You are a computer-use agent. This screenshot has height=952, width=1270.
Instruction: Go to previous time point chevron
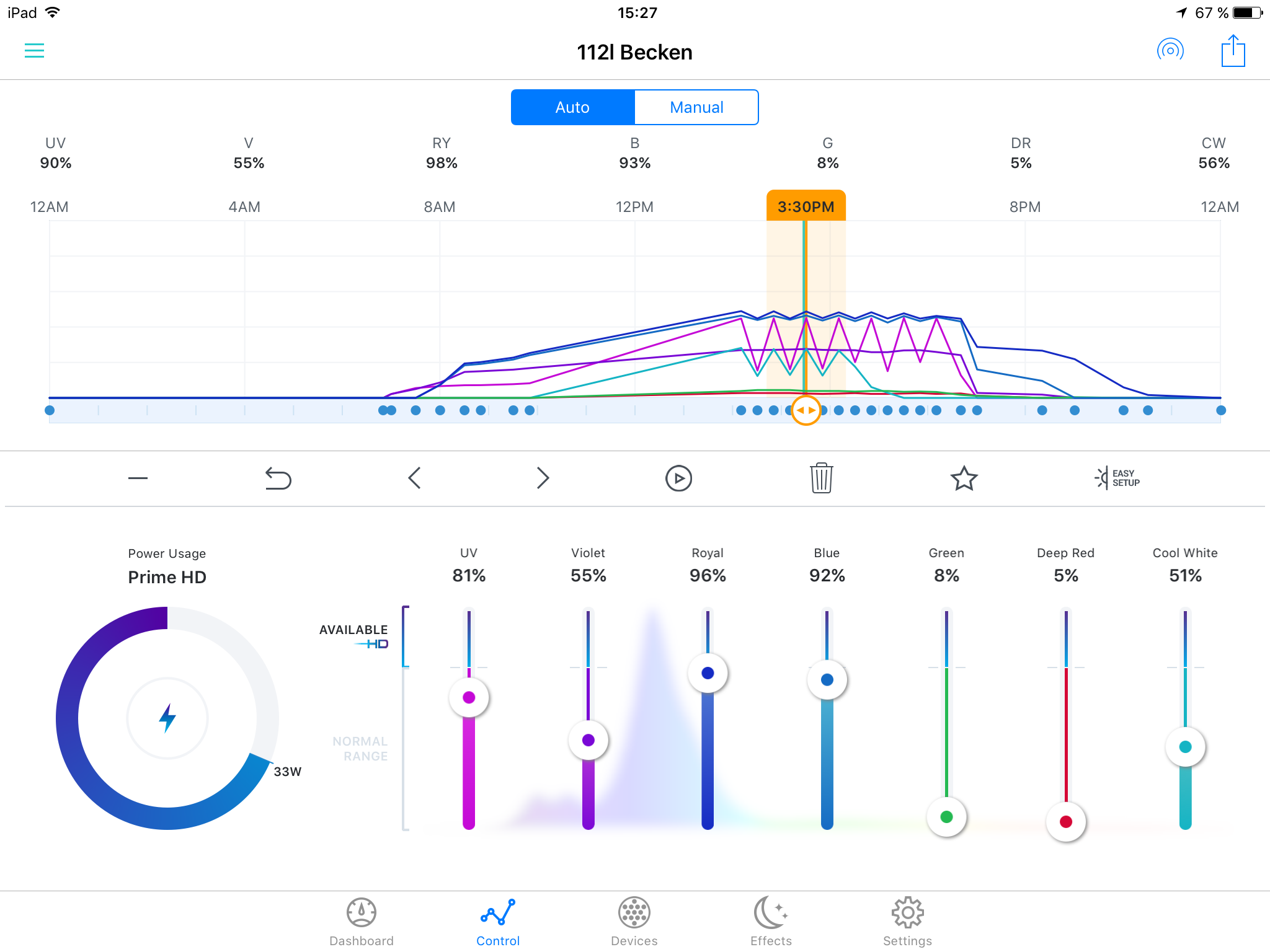tap(415, 478)
